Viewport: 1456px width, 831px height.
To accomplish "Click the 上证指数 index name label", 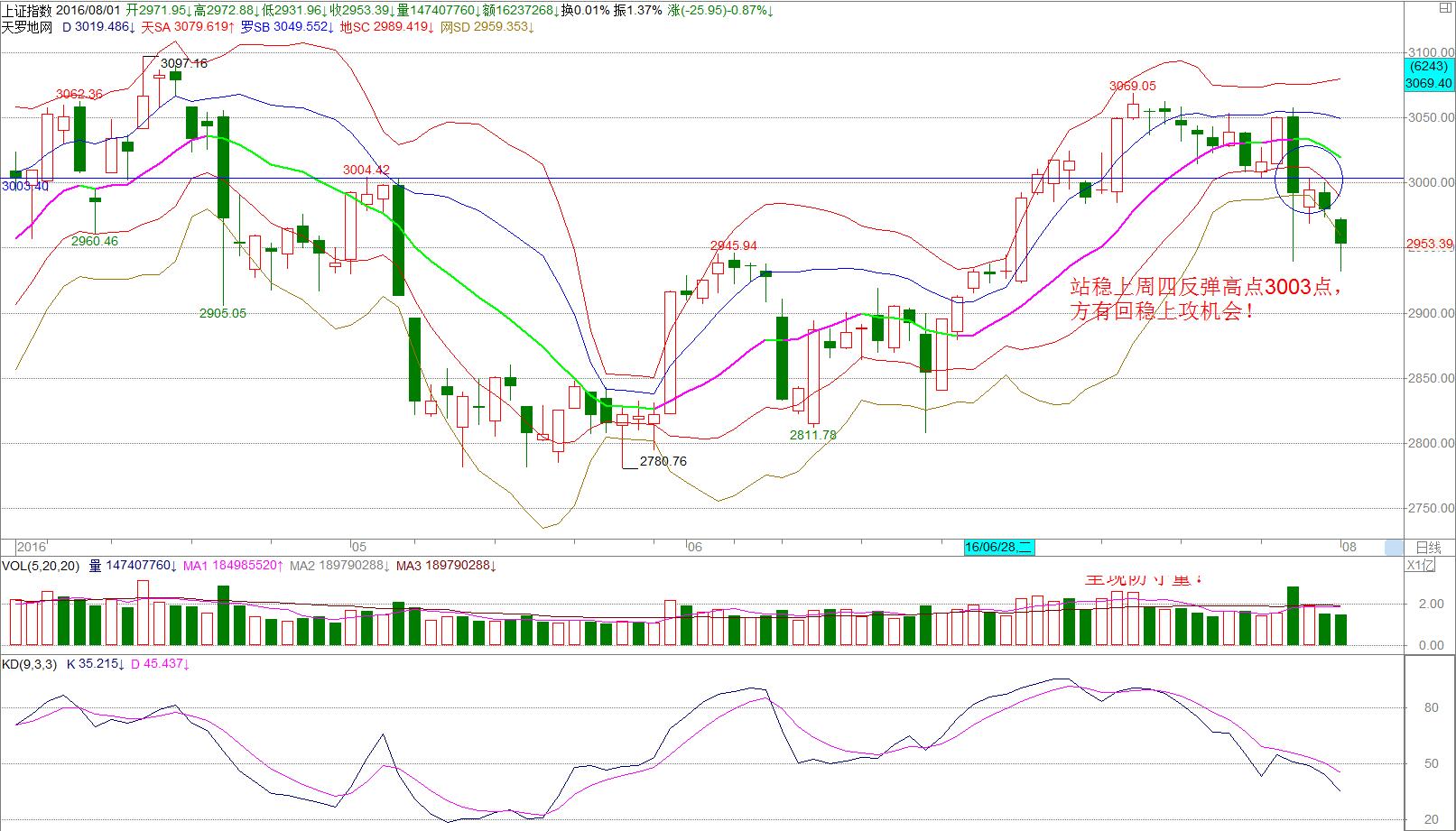I will click(x=25, y=10).
